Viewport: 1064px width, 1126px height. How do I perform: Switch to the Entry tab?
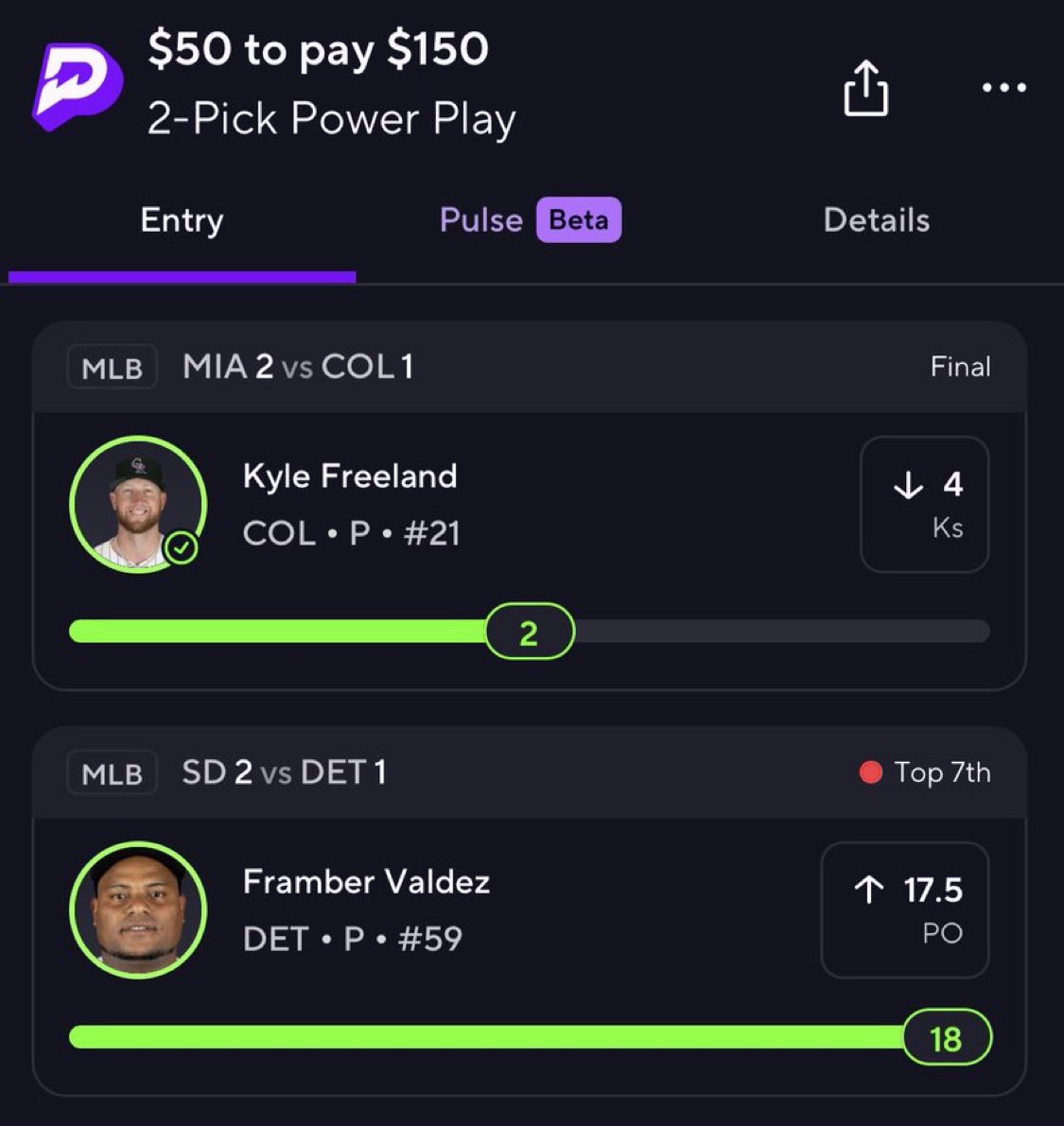(x=182, y=220)
